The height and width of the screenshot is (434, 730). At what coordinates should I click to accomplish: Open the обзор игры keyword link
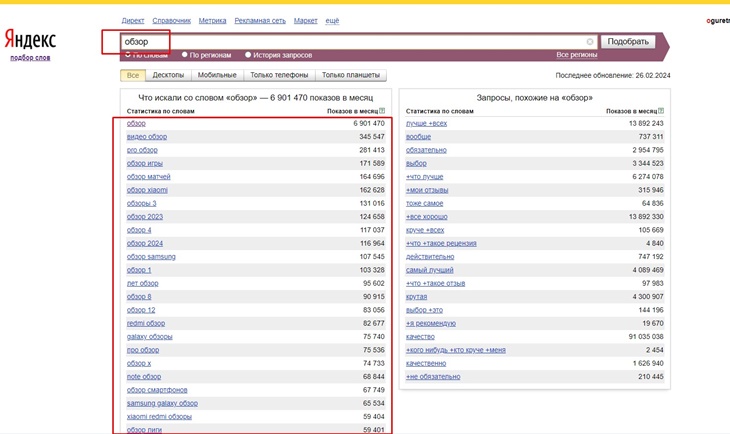pyautogui.click(x=145, y=163)
